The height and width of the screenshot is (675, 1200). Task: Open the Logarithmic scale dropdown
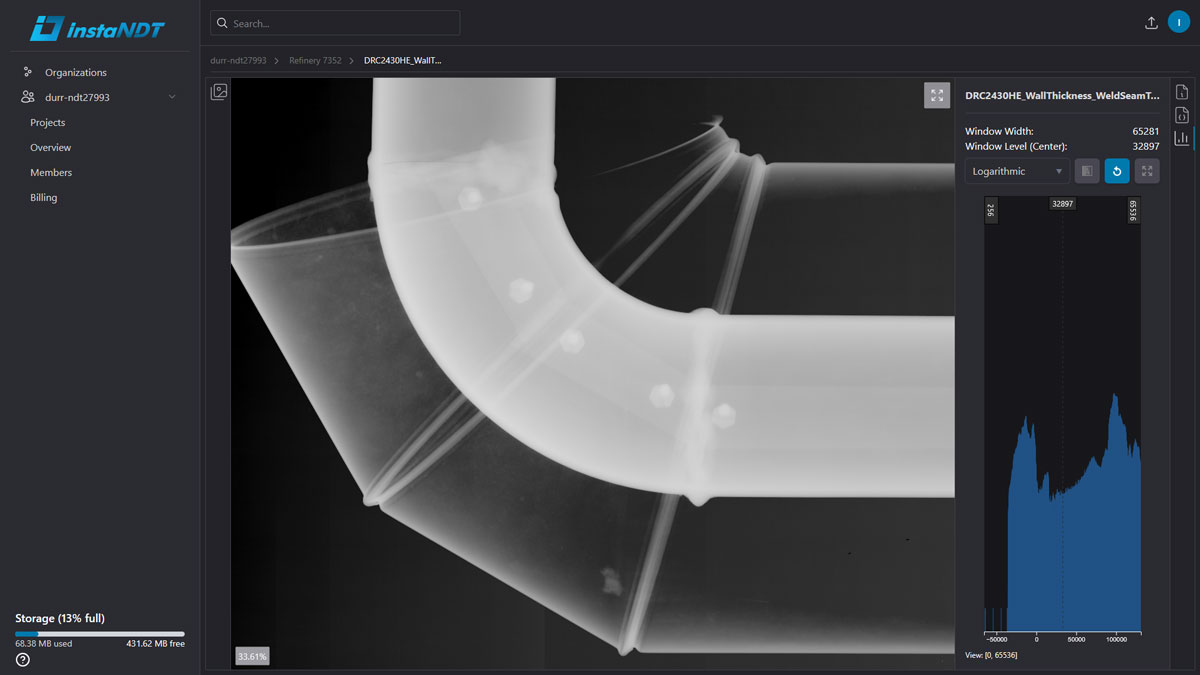1017,171
